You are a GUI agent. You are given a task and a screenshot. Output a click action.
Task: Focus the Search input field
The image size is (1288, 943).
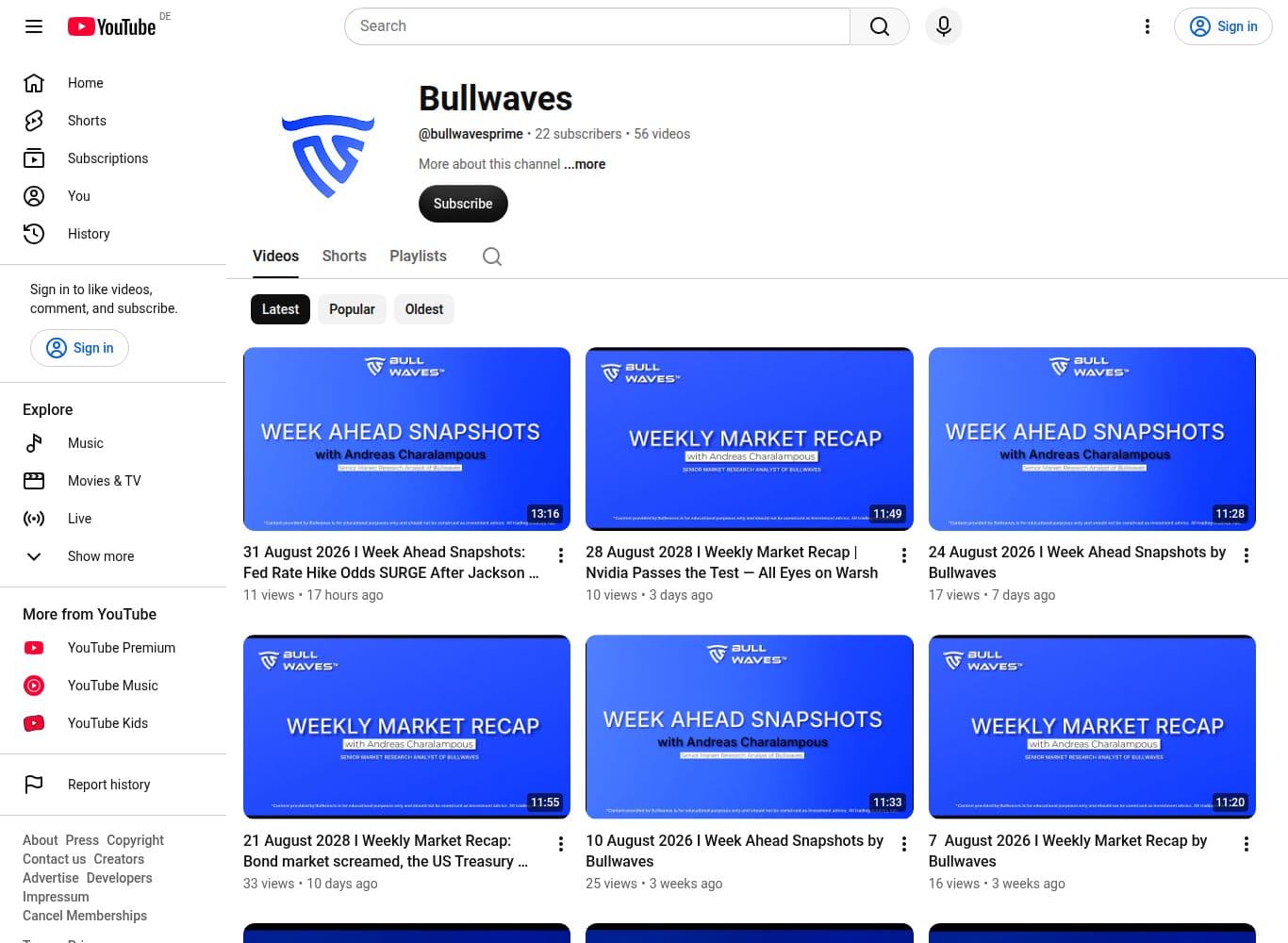598,26
